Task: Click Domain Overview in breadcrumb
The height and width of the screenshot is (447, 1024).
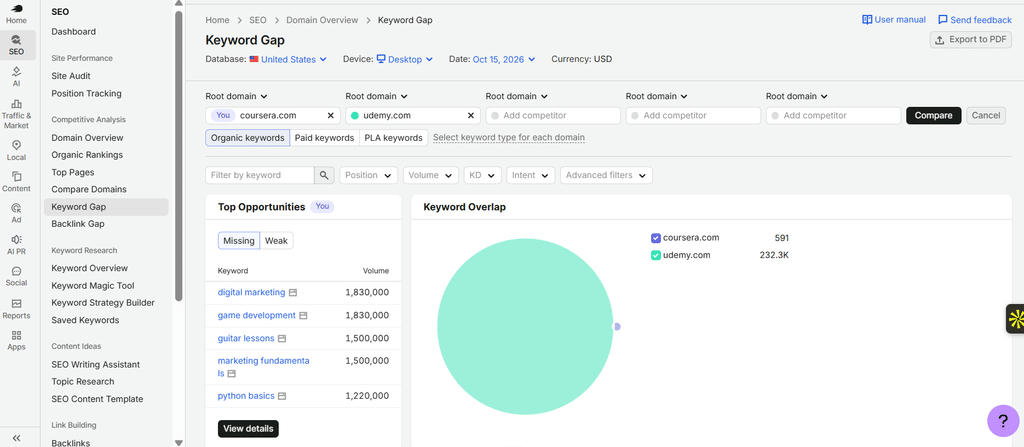Action: coord(322,20)
